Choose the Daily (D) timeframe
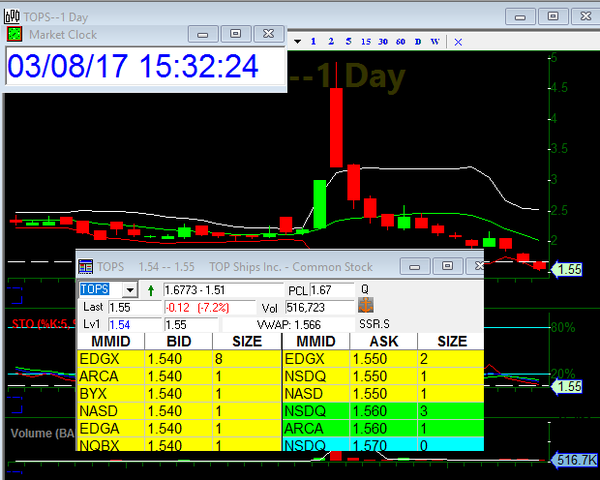The height and width of the screenshot is (480, 600). point(418,41)
